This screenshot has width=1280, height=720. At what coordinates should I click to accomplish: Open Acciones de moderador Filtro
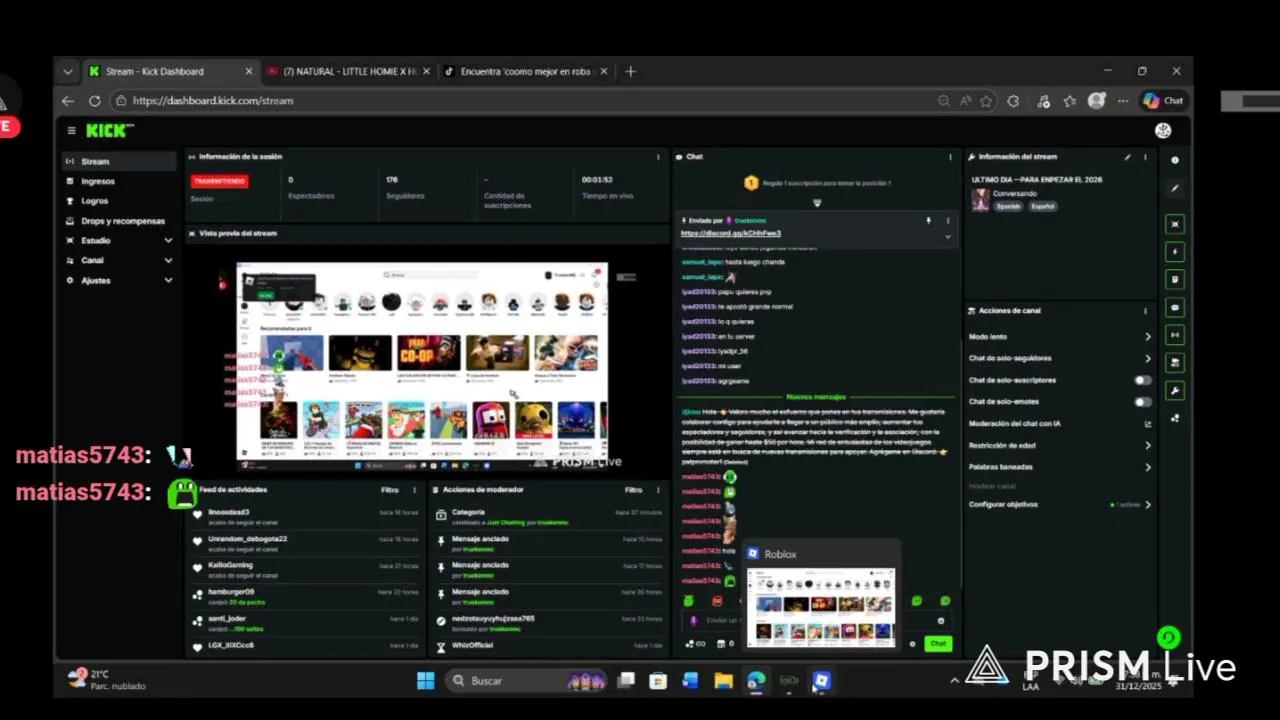633,490
